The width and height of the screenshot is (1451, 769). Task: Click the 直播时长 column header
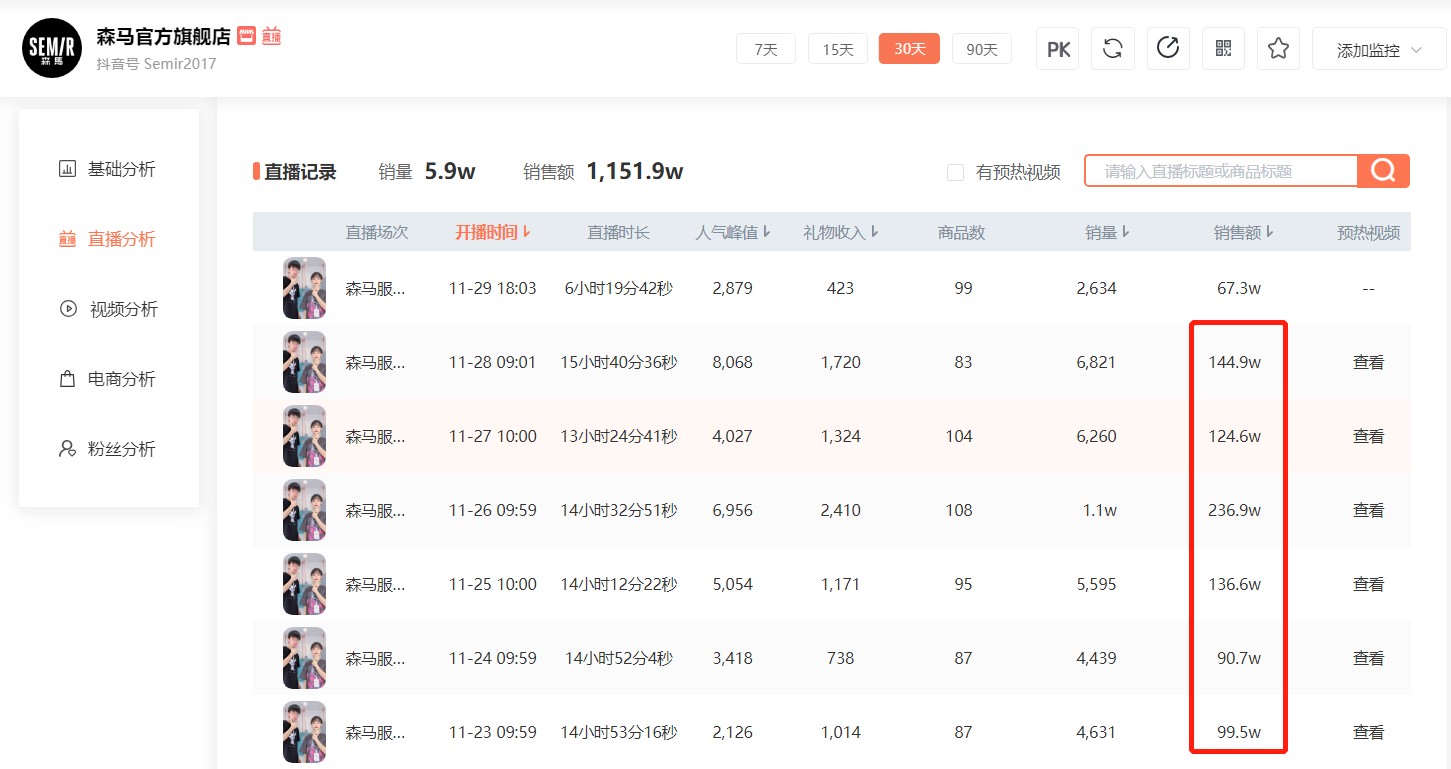(x=619, y=232)
